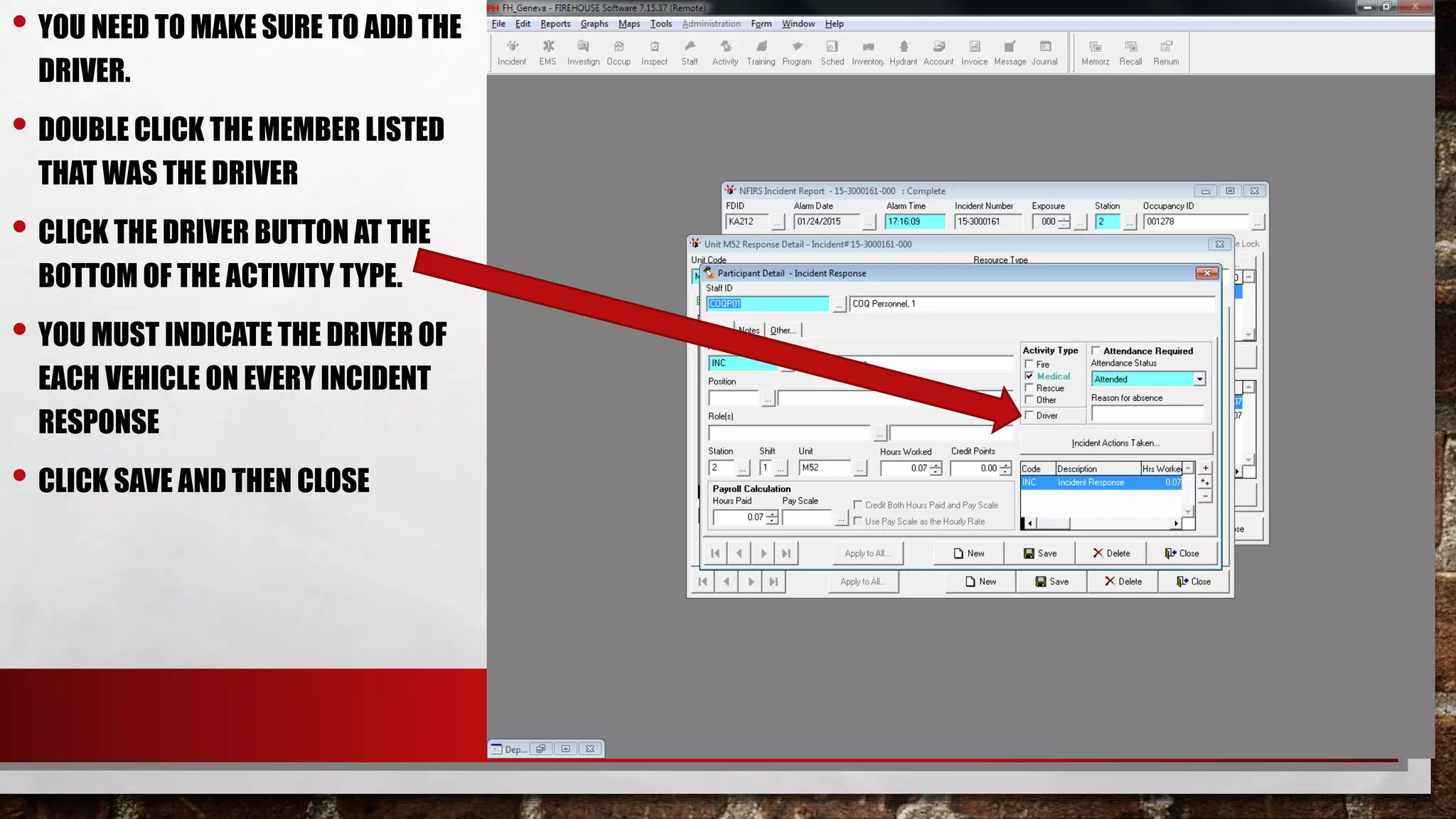Image resolution: width=1456 pixels, height=819 pixels.
Task: Open the Hydrant toolbar icon
Action: point(903,52)
